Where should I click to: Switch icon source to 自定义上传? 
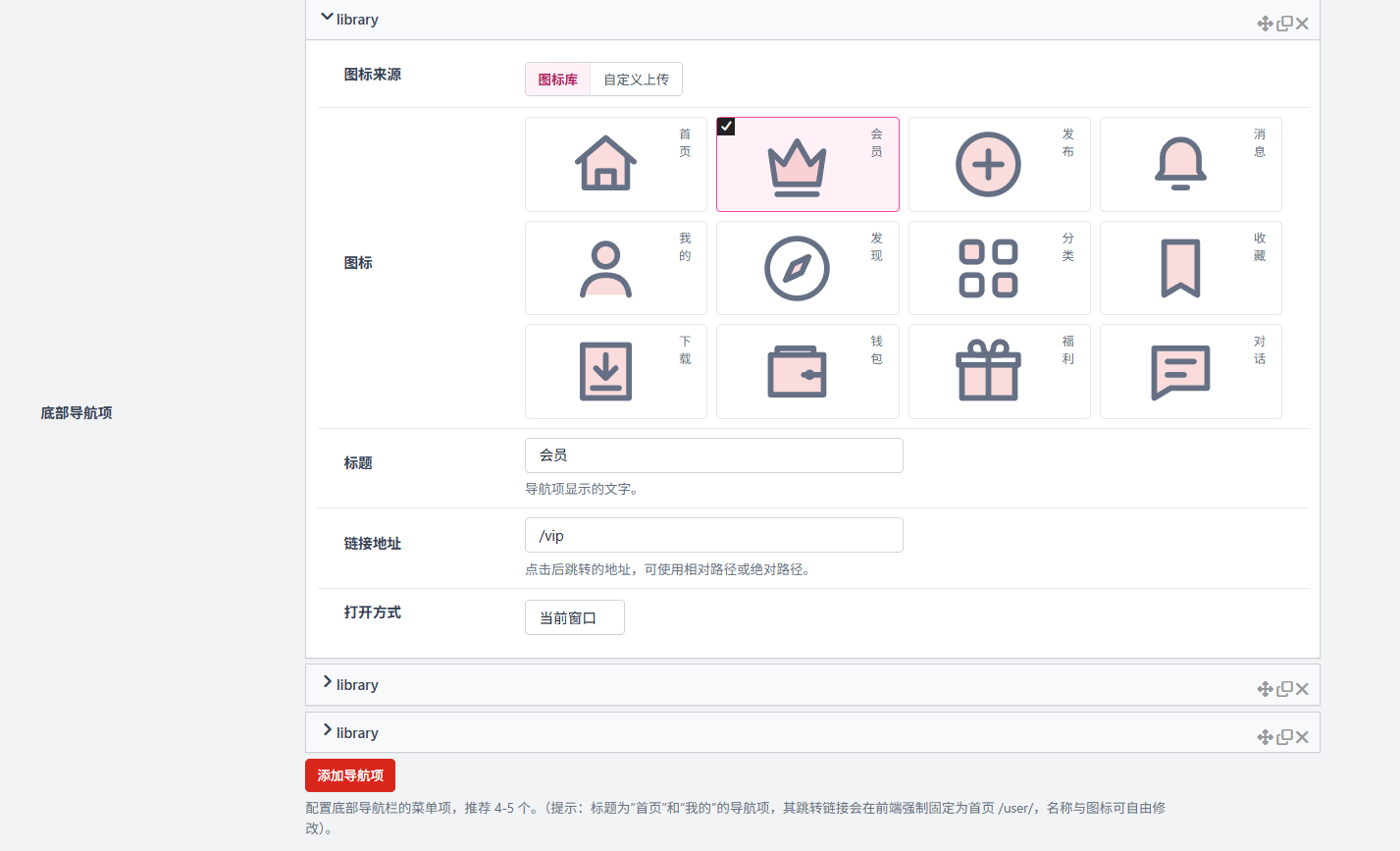pyautogui.click(x=636, y=80)
